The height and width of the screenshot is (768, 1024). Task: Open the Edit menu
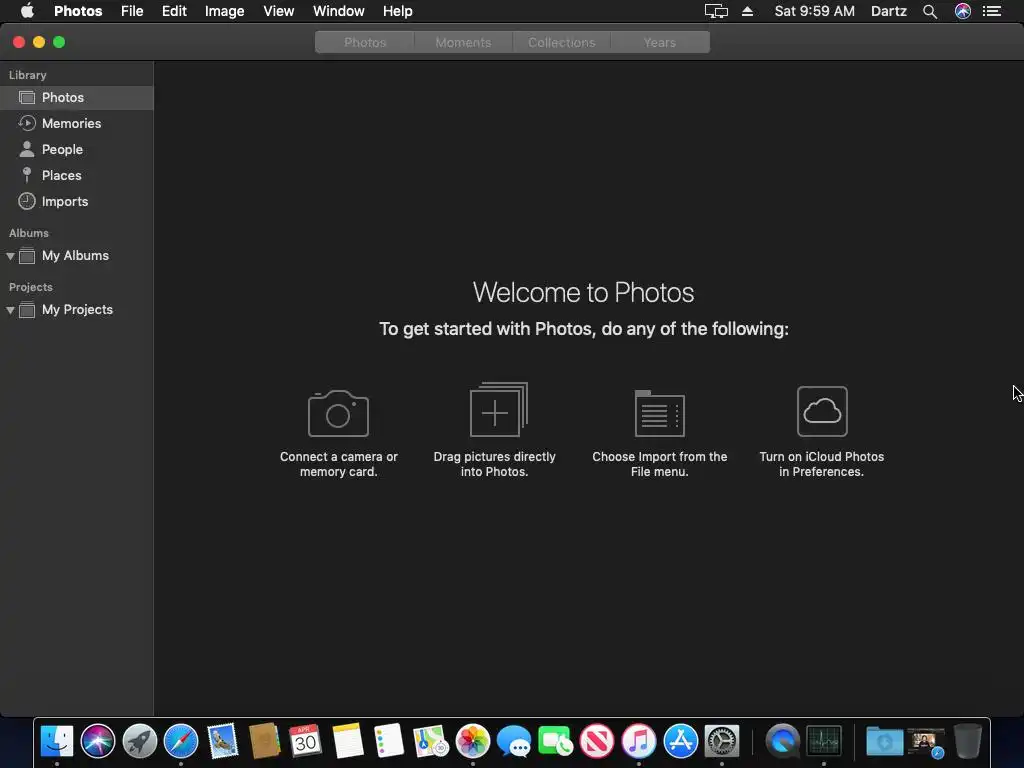(x=174, y=11)
